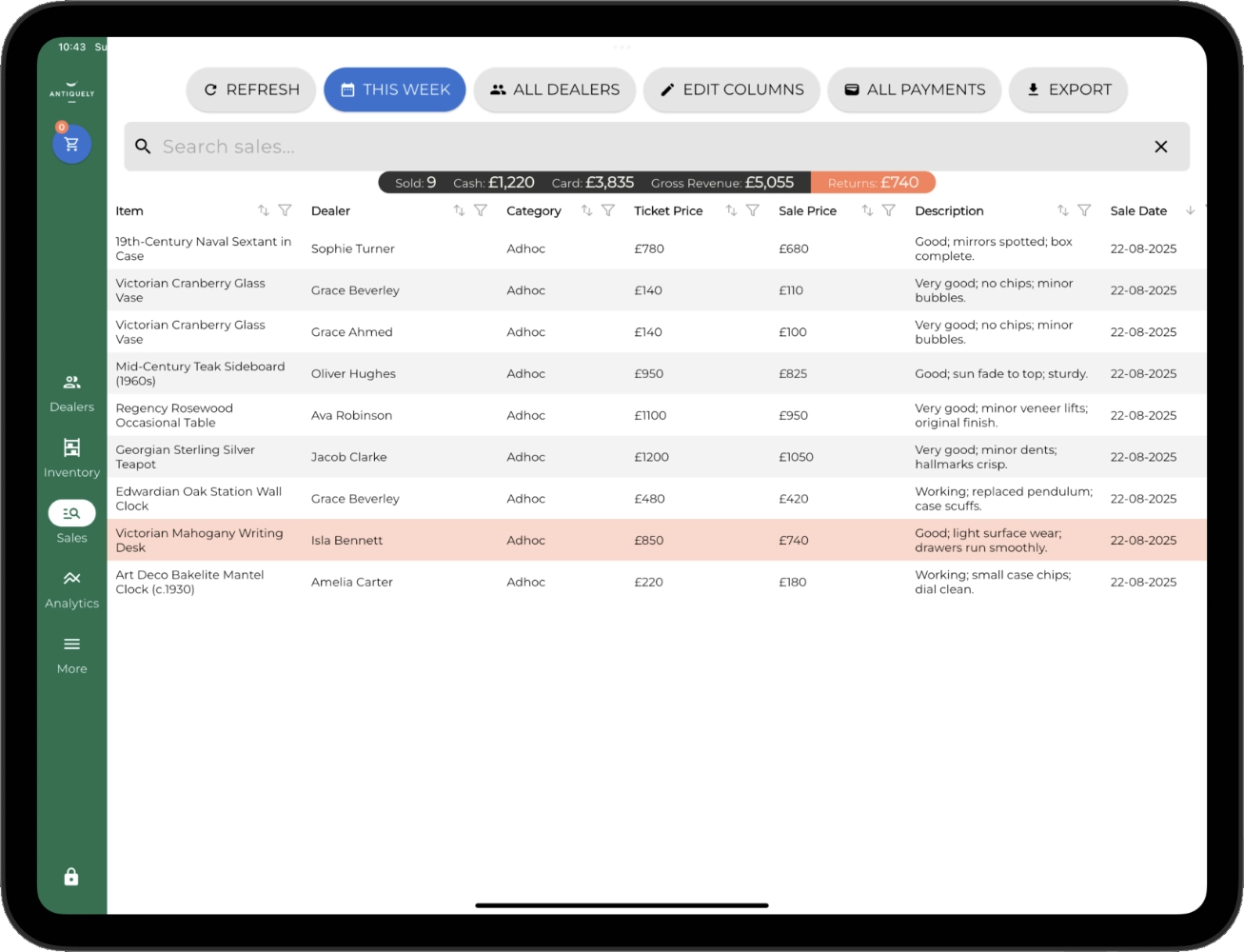Viewport: 1244px width, 952px height.
Task: Open Analytics section
Action: click(71, 589)
